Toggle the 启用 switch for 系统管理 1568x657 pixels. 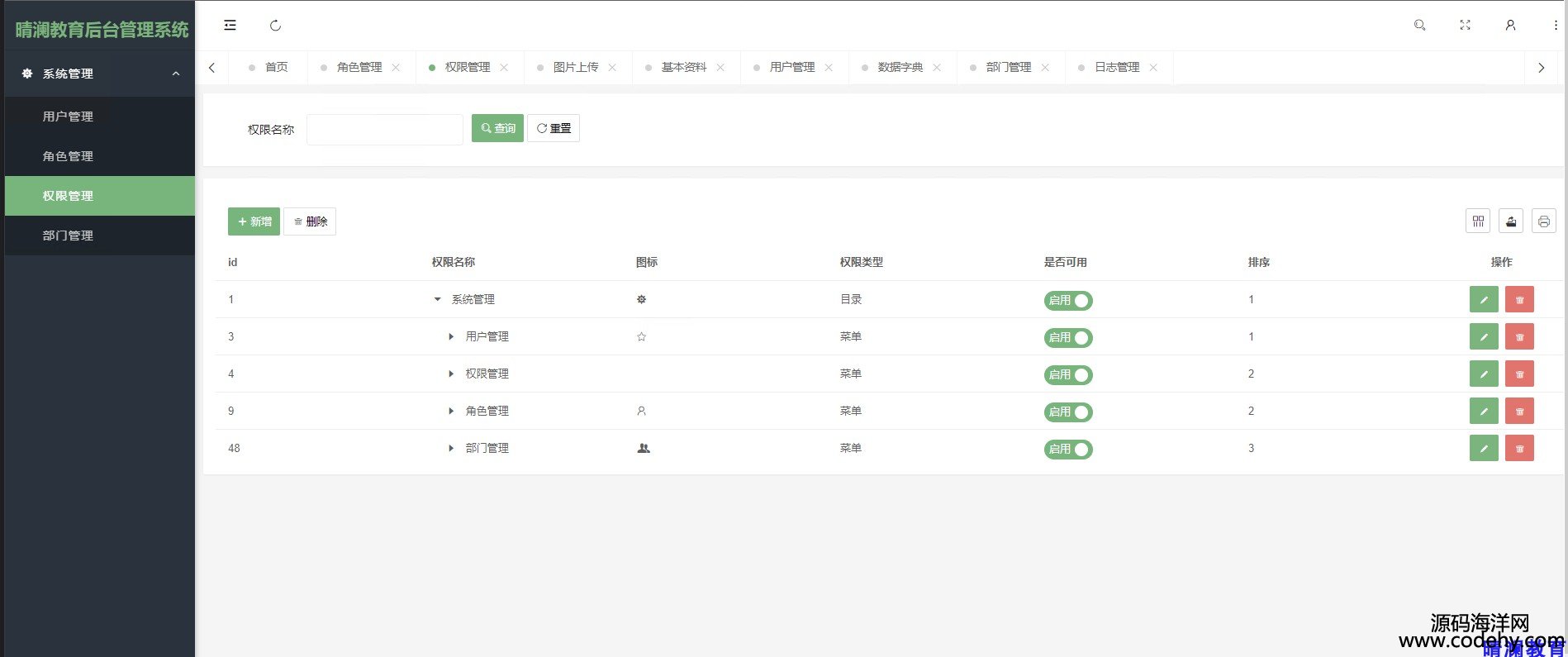click(1068, 301)
